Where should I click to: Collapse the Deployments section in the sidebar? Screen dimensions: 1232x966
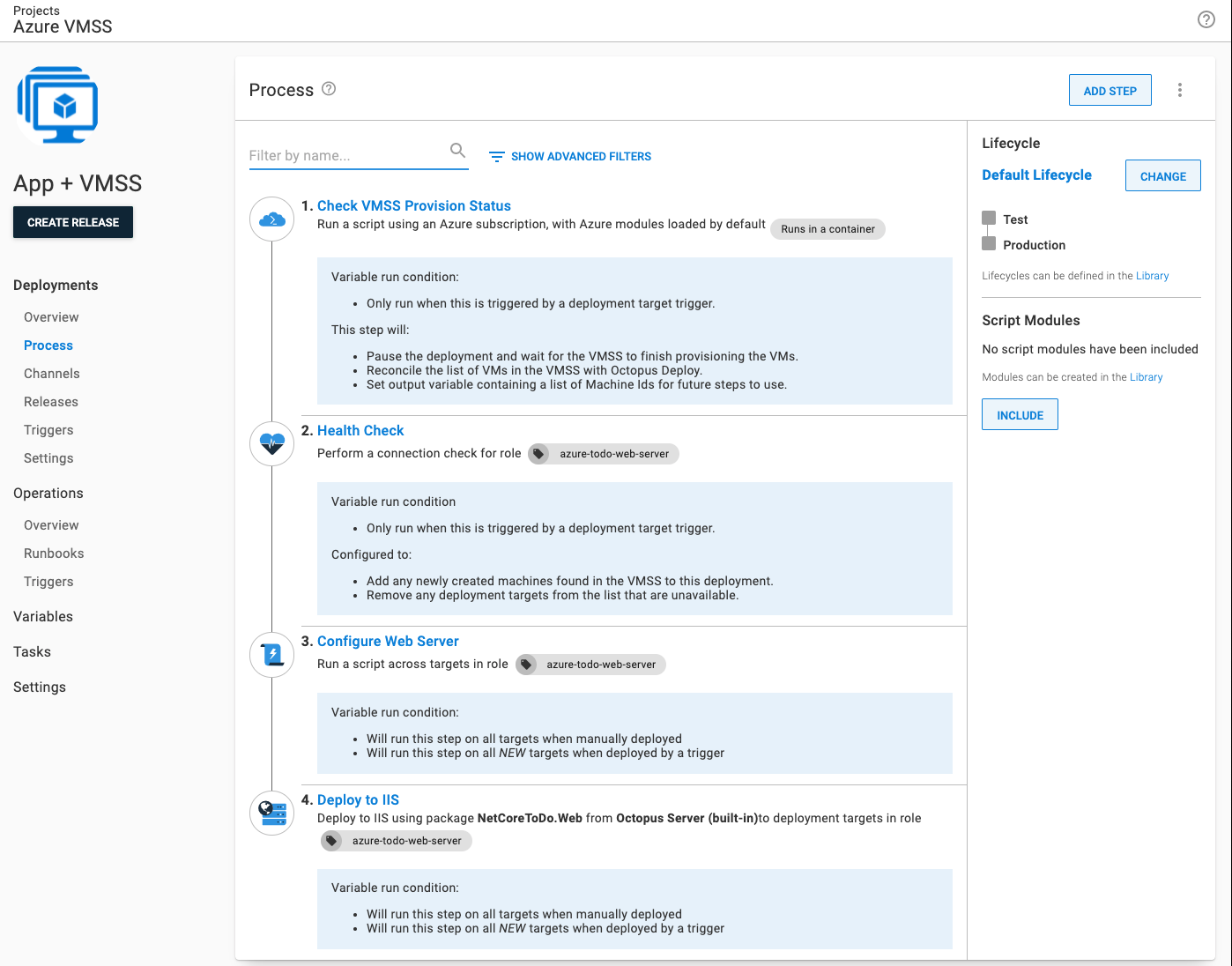pyautogui.click(x=55, y=285)
